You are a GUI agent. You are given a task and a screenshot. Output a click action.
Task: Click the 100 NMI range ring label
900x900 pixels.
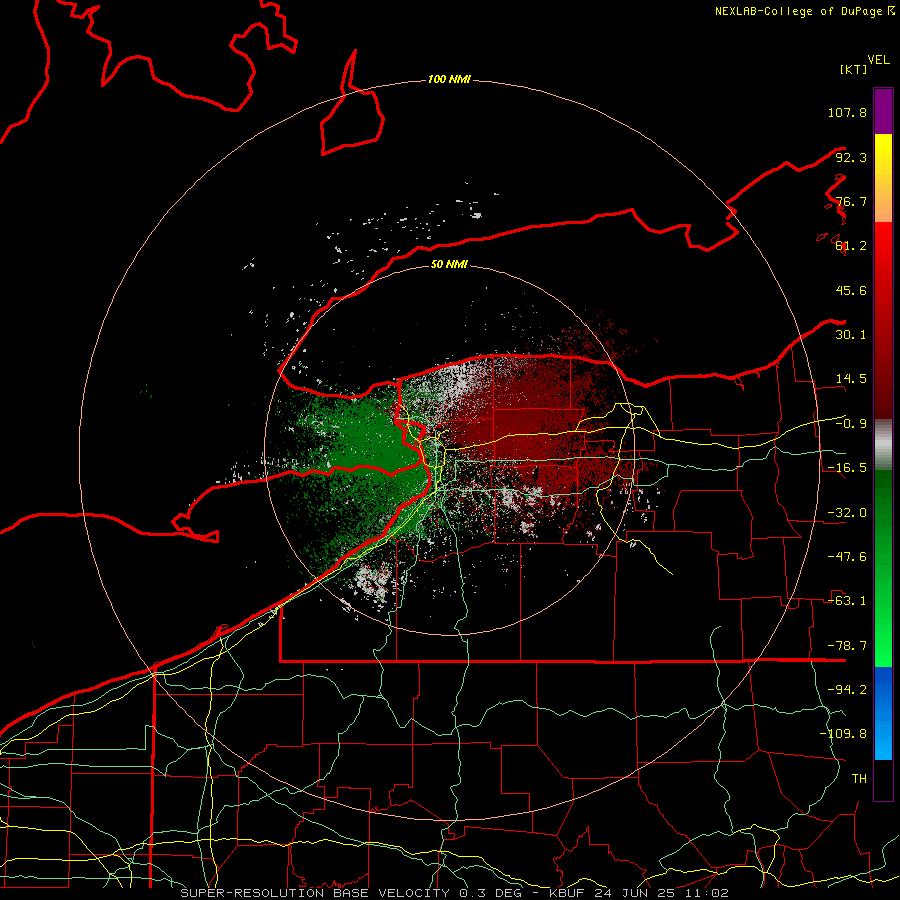pos(449,79)
